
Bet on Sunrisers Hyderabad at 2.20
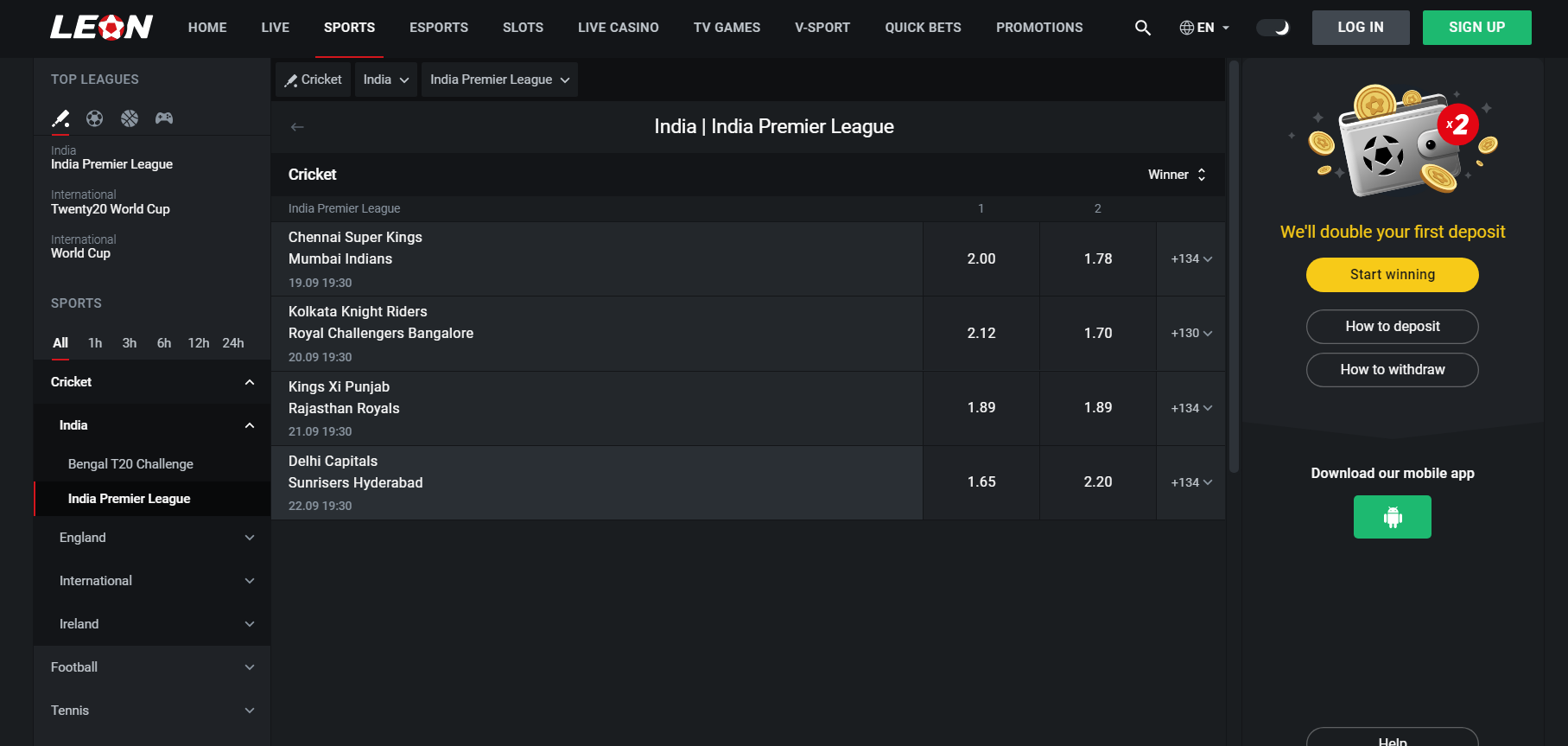coord(1098,482)
